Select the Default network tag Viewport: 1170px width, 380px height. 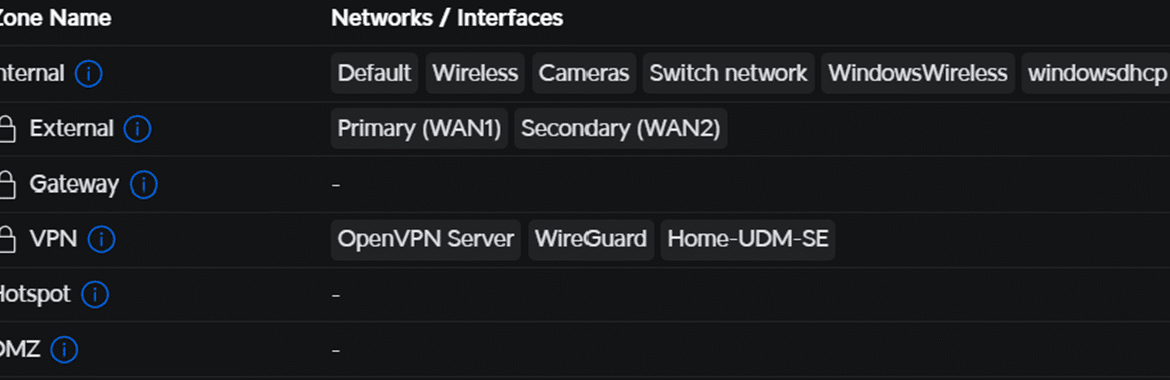[375, 73]
